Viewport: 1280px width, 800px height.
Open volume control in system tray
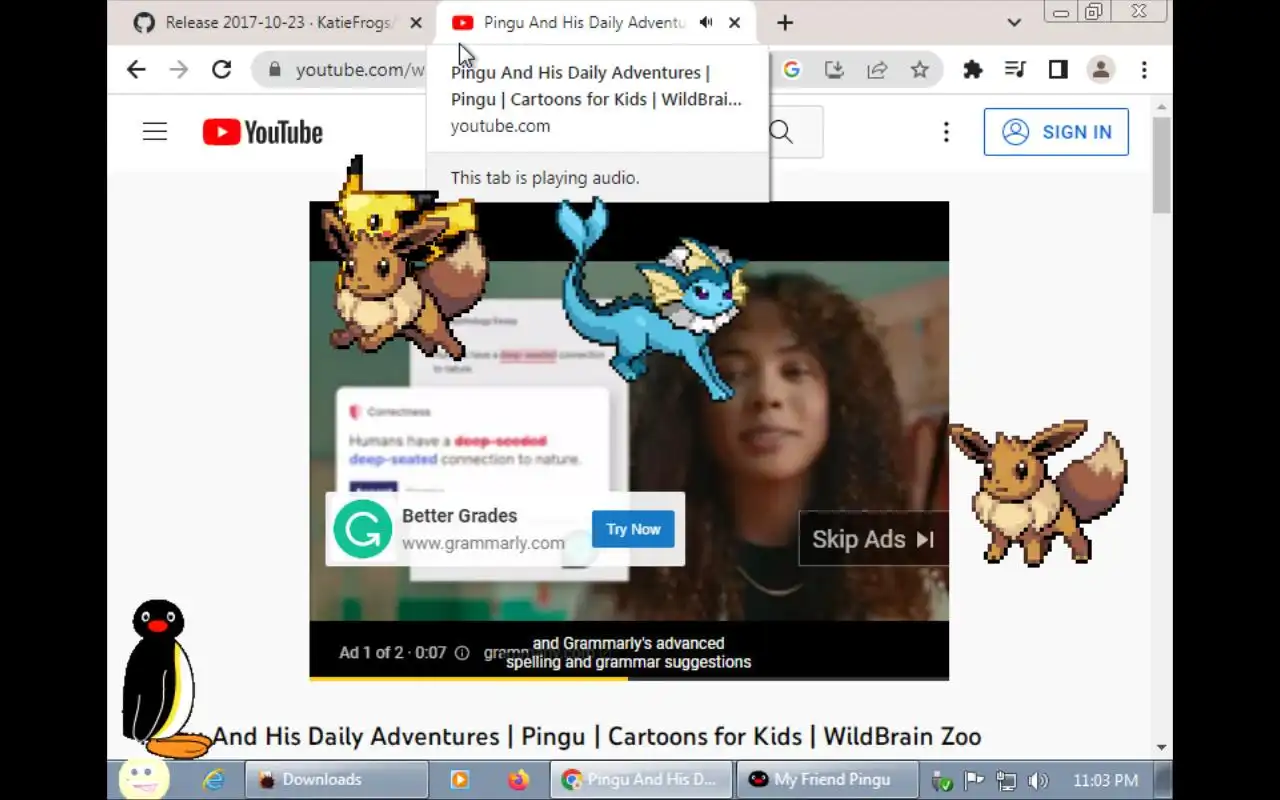[x=1038, y=781]
